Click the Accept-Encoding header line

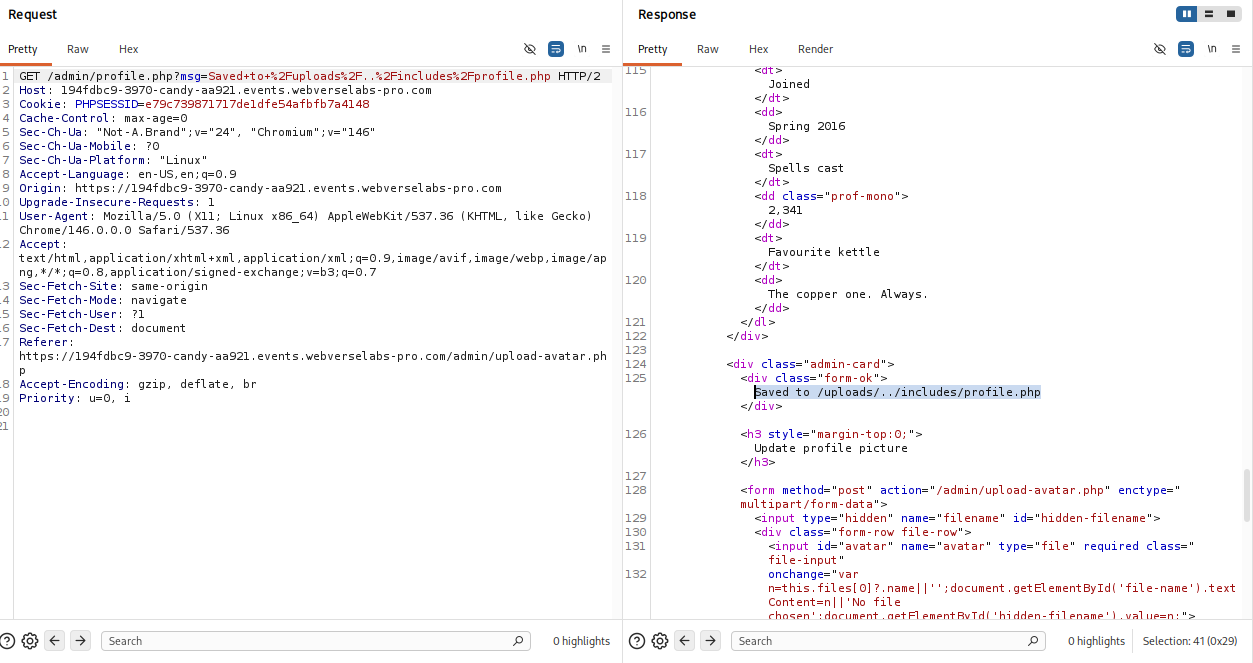click(x=137, y=384)
